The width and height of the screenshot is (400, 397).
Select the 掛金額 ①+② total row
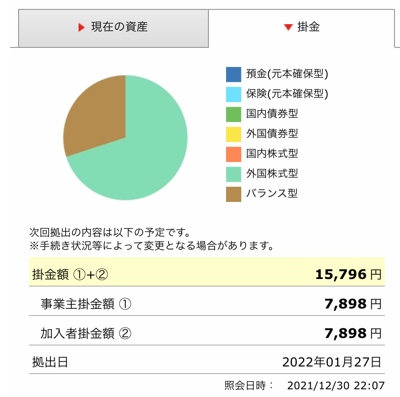pyautogui.click(x=207, y=272)
